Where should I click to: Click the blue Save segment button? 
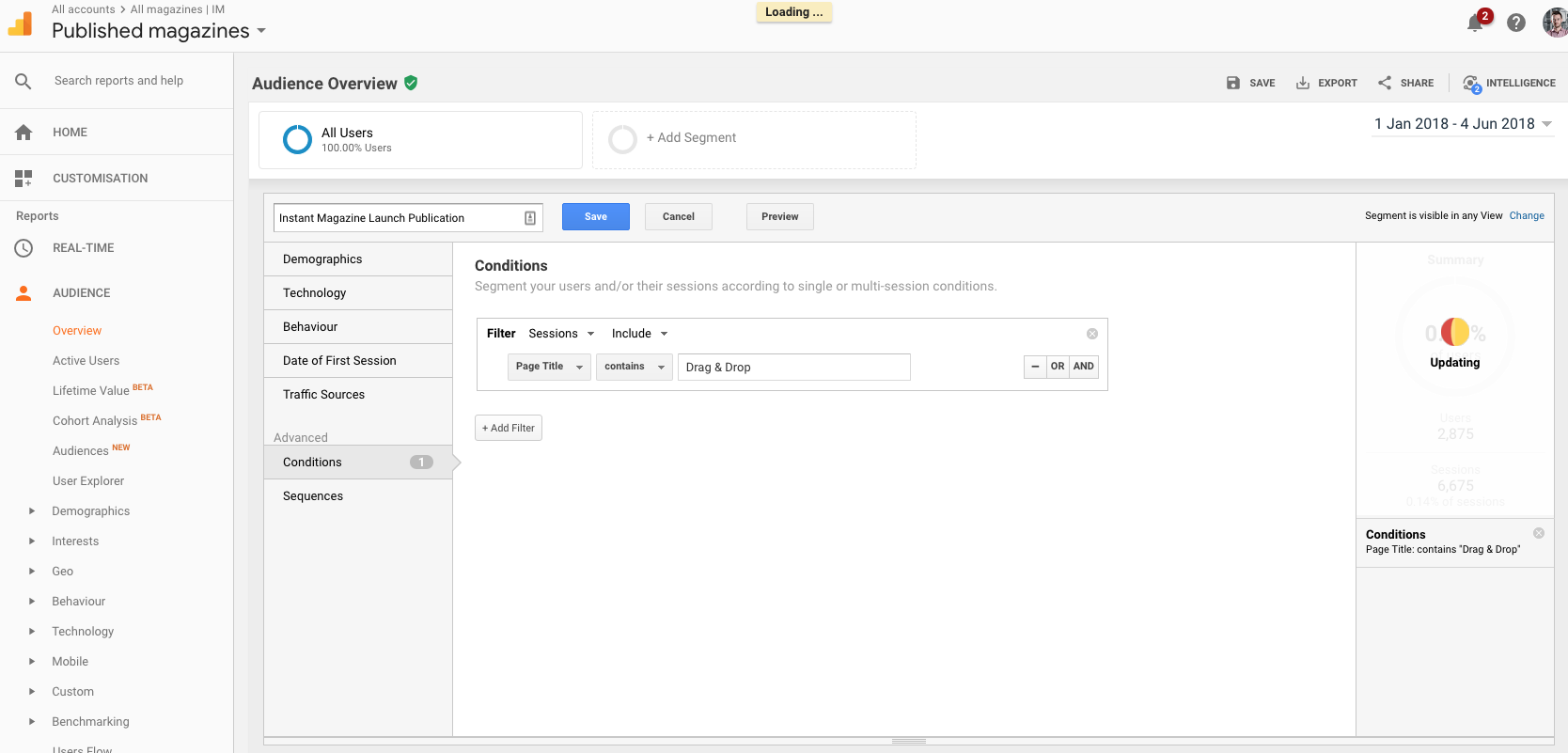pos(596,217)
